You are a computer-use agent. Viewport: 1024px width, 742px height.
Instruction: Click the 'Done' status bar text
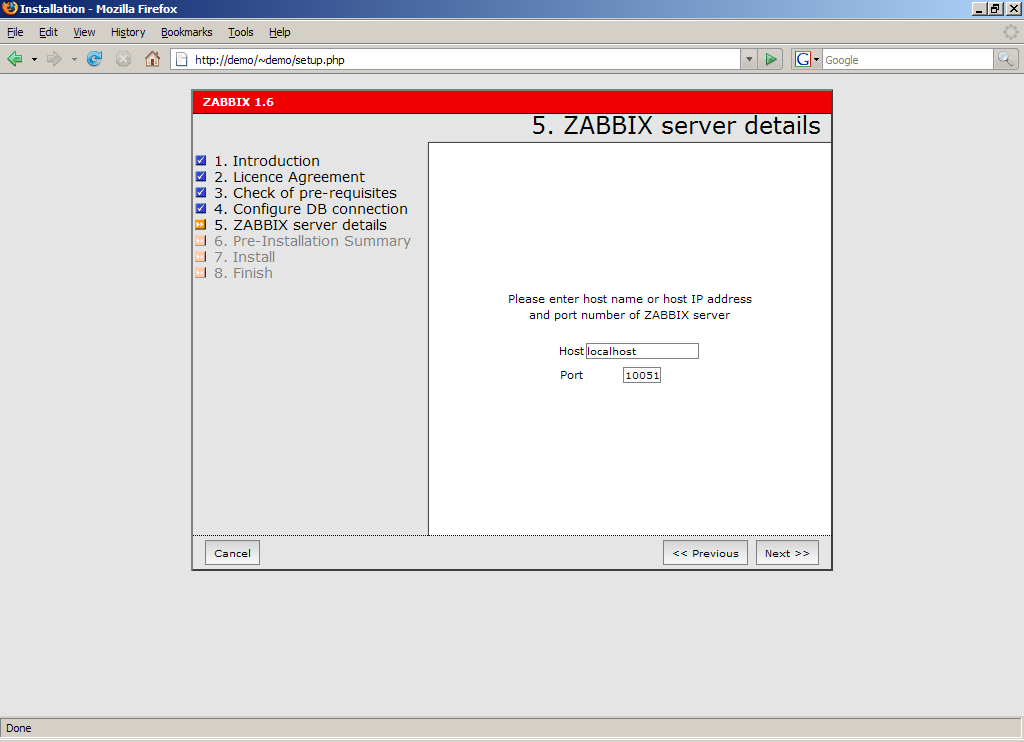[x=18, y=728]
